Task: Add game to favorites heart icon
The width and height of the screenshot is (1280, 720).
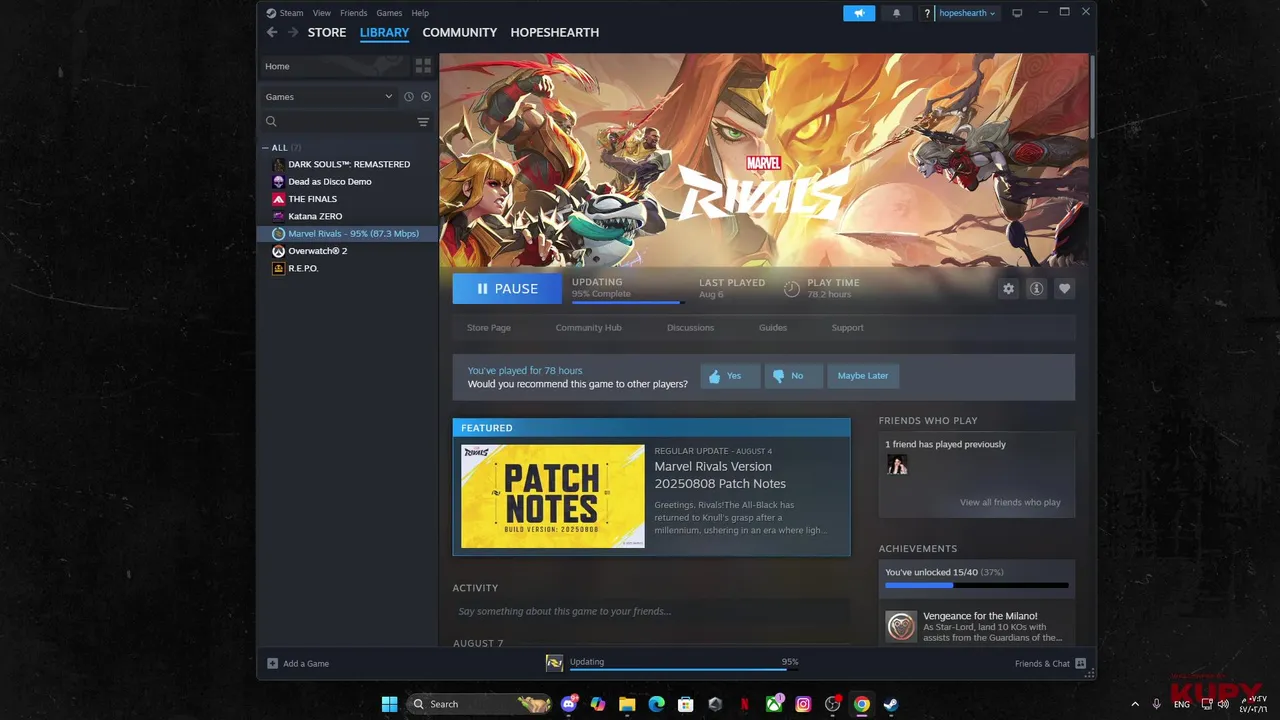Action: click(1064, 289)
